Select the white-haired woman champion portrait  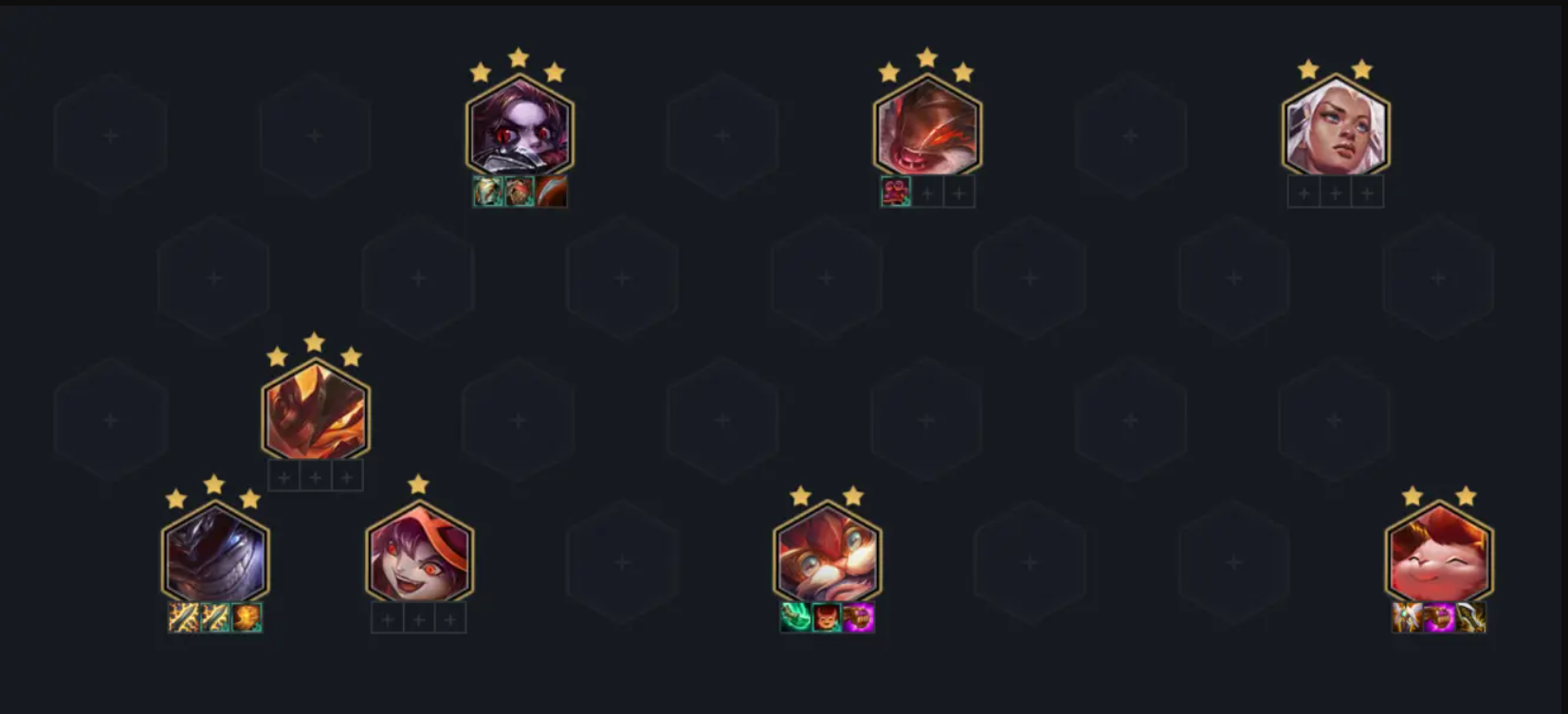point(1336,126)
